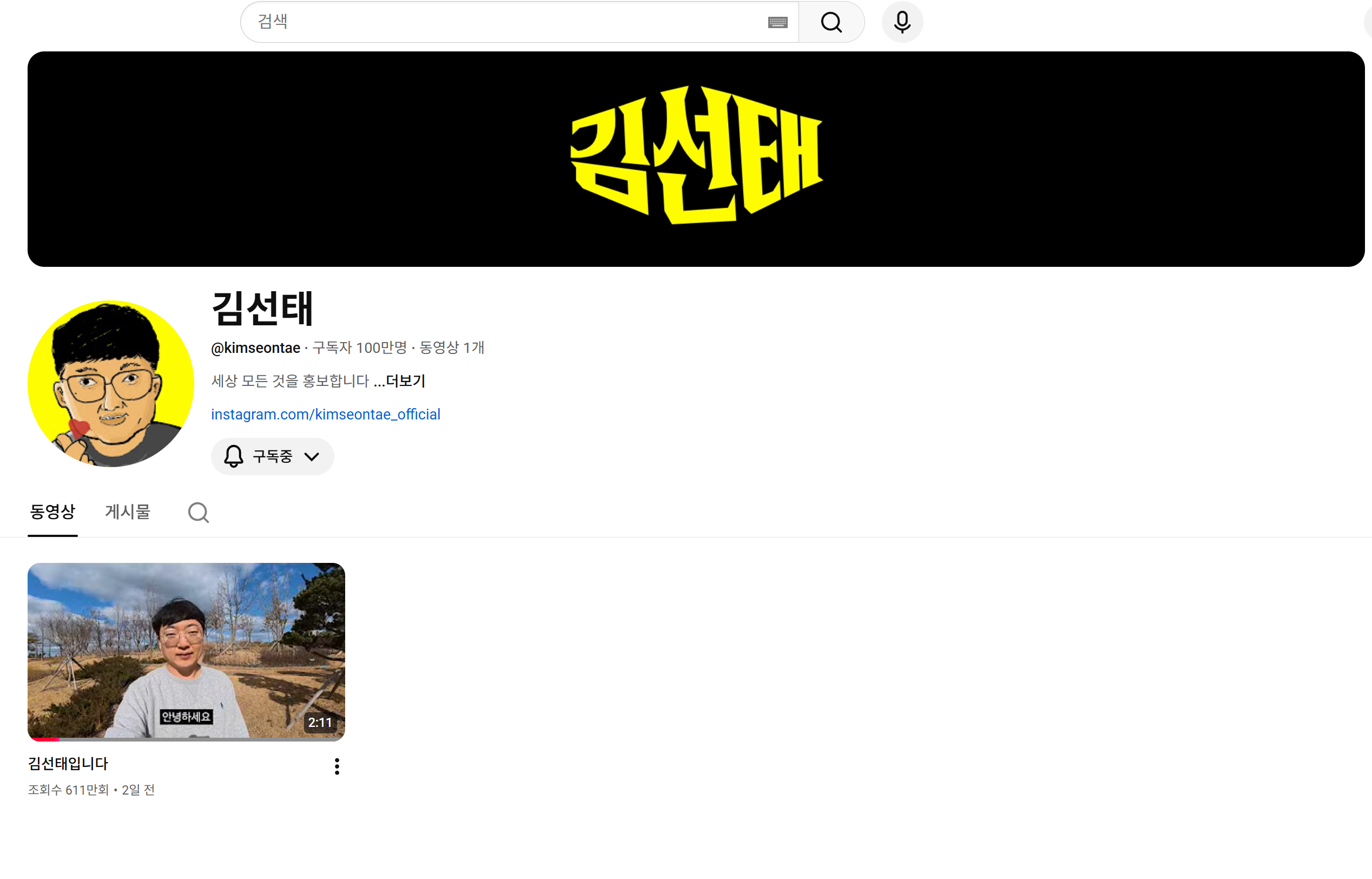Open the instagram.com/kimseontae_official link
Screen dimensions: 1372x879
point(326,415)
